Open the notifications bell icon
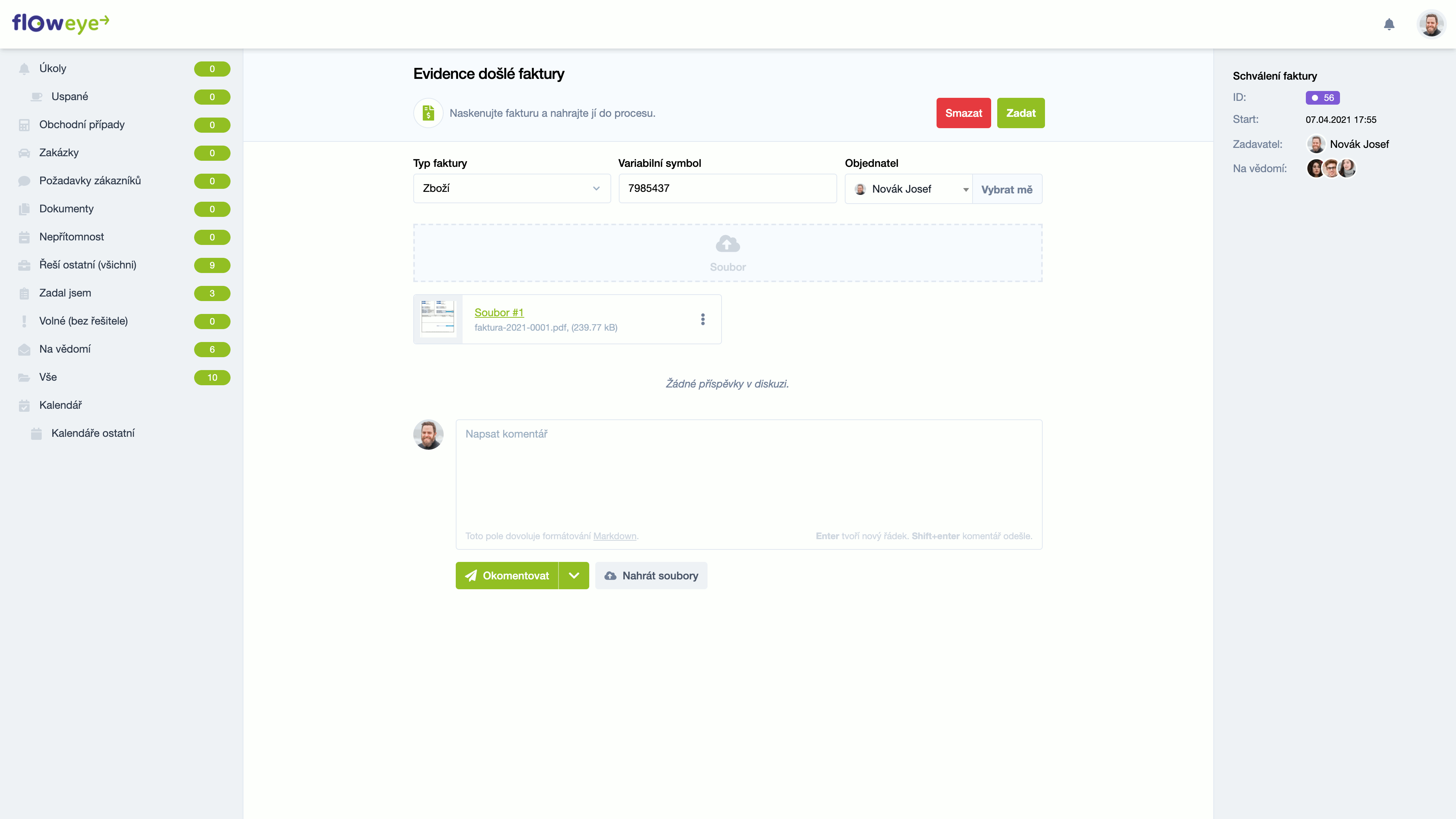This screenshot has width=1456, height=819. coord(1389,24)
